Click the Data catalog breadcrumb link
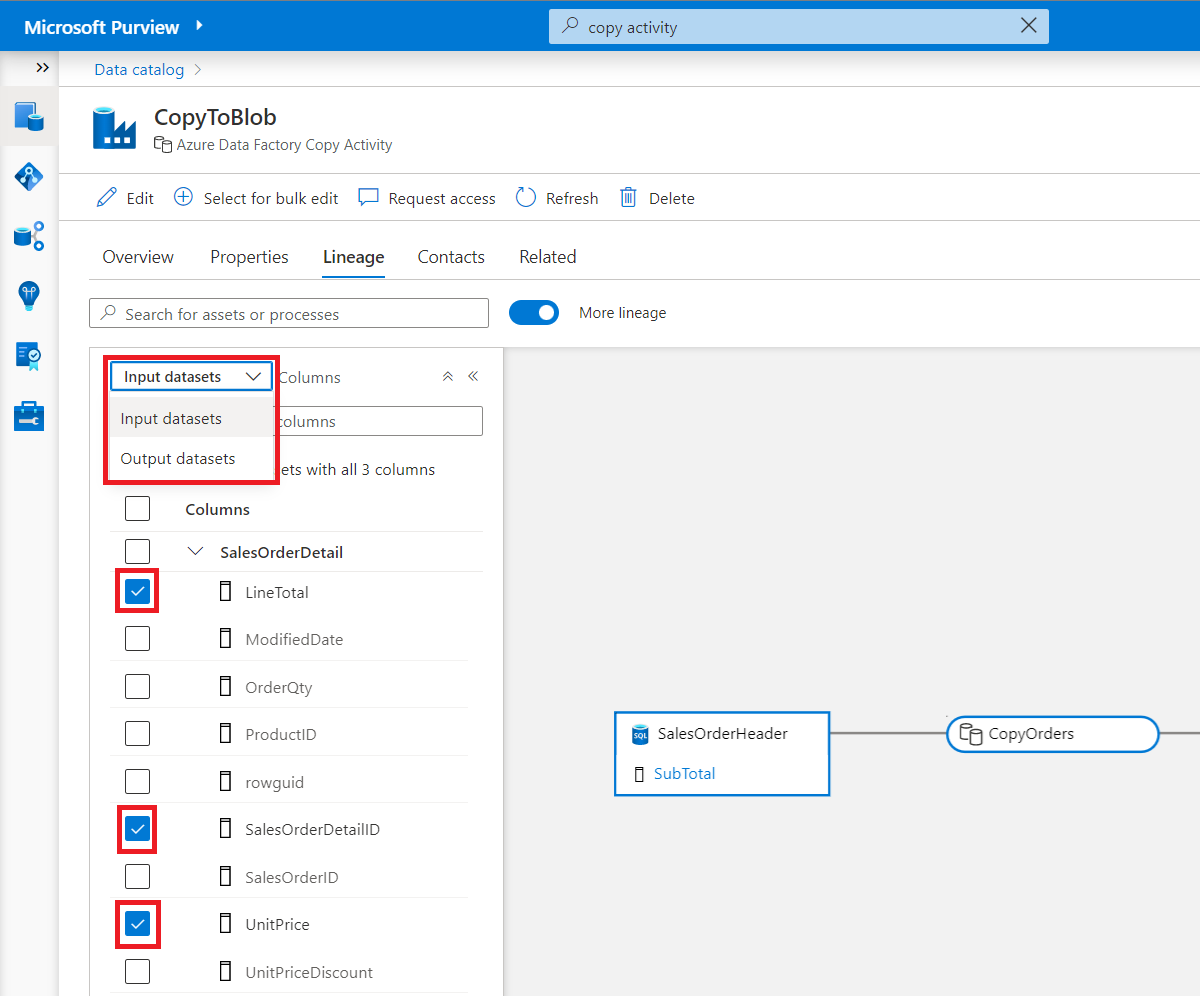This screenshot has width=1200, height=996. tap(139, 70)
